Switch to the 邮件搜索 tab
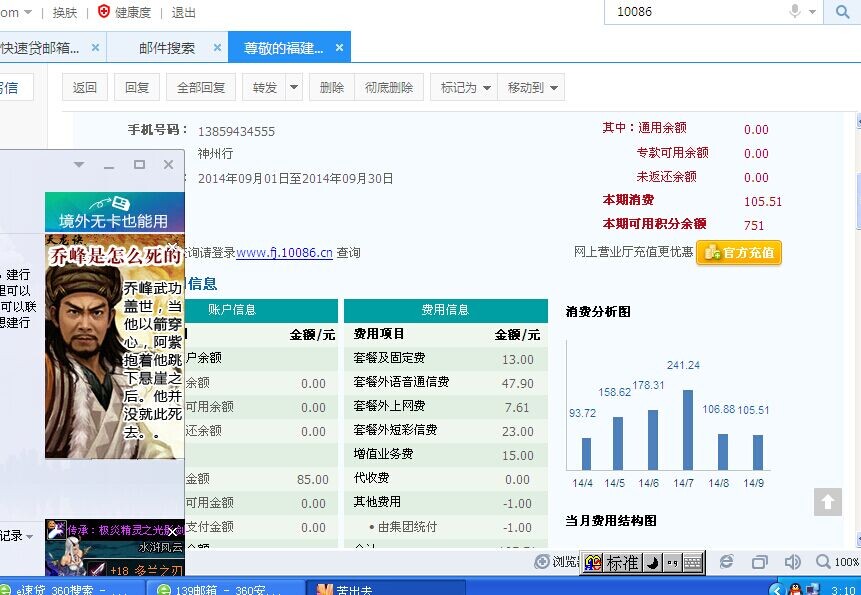861x595 pixels. pyautogui.click(x=166, y=48)
